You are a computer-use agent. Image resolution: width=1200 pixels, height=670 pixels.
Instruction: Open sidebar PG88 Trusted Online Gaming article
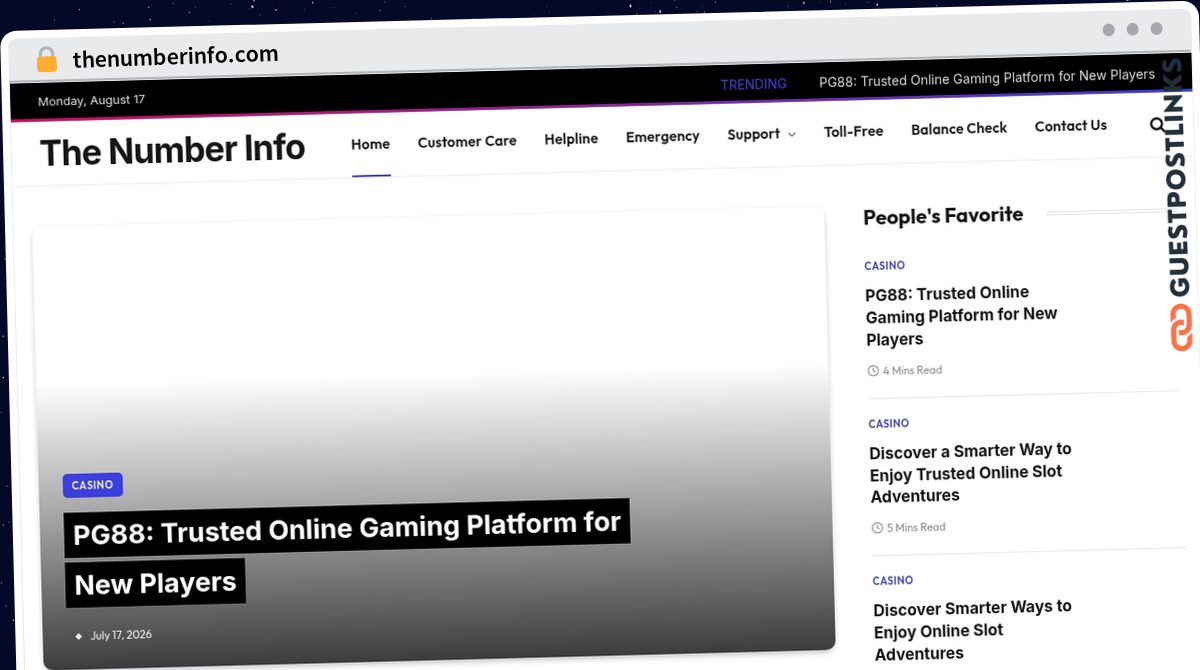click(961, 316)
